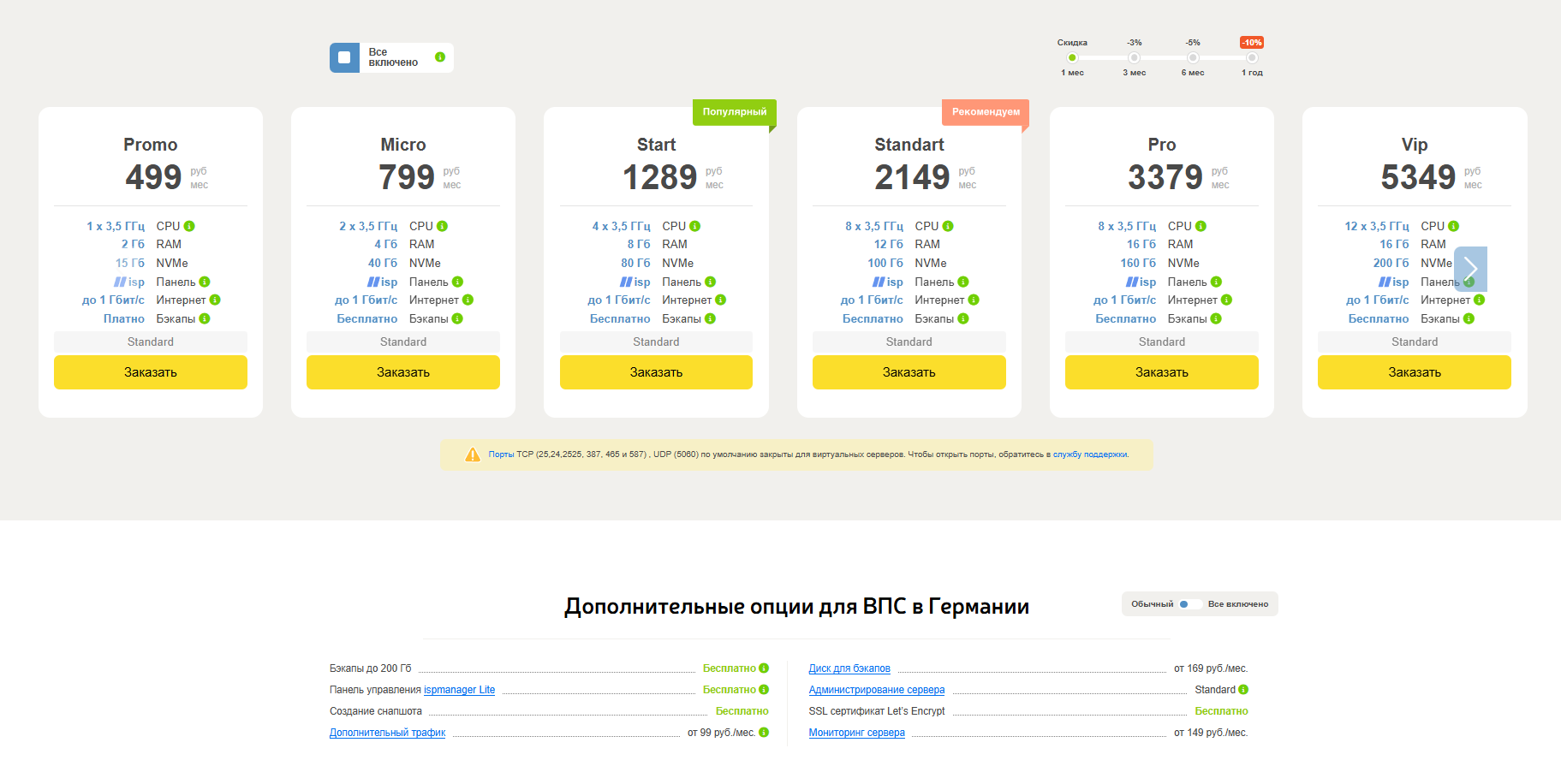
Task: Click the info icon next to Standard administration
Action: point(1243,690)
